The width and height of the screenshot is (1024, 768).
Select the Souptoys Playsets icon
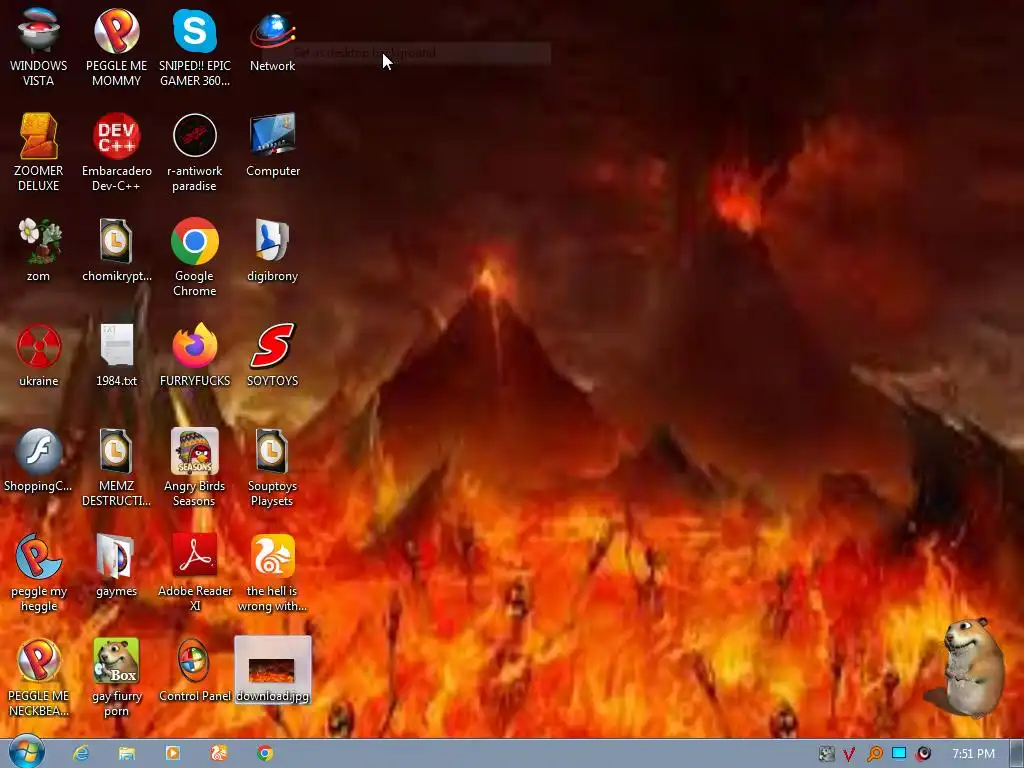272,468
